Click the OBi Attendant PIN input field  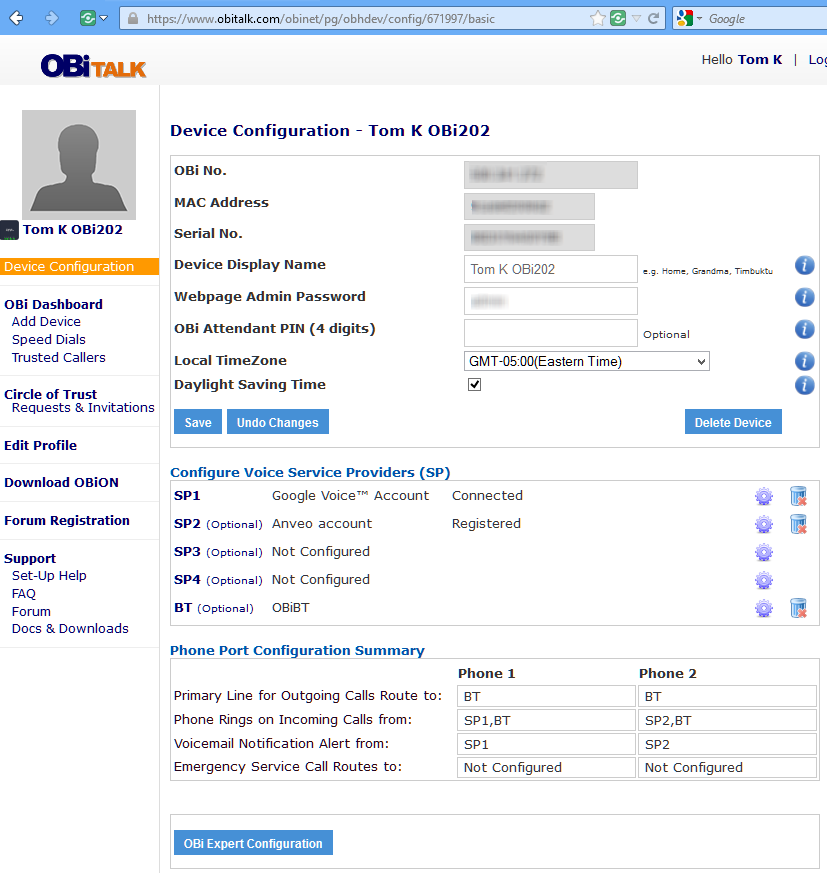point(550,333)
